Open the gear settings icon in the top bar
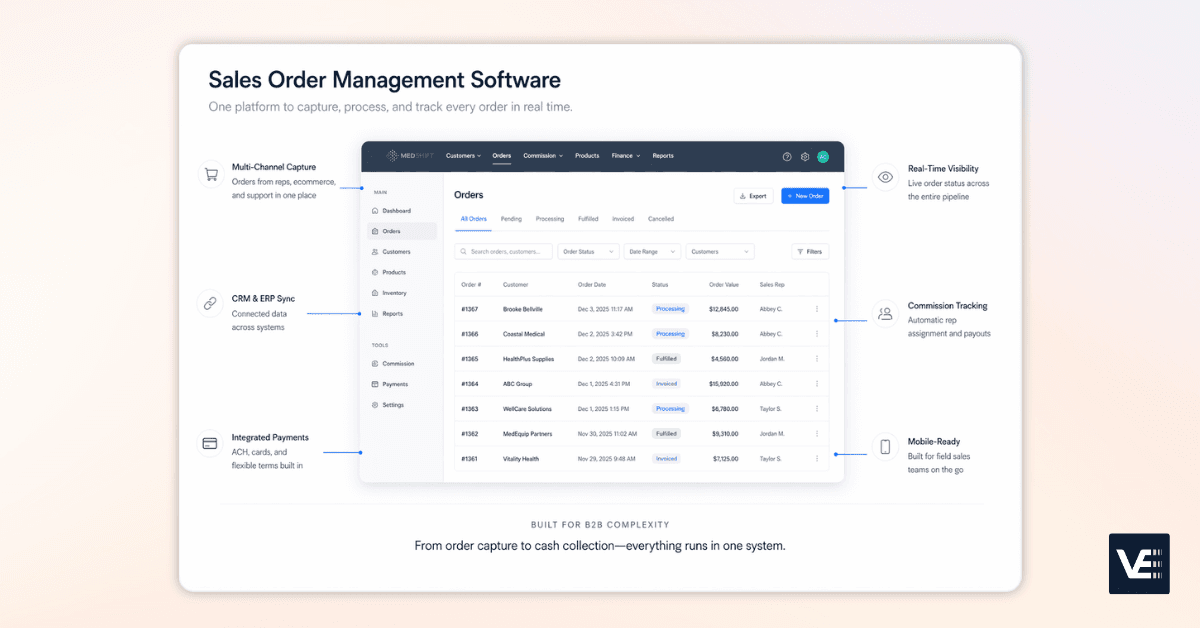1200x628 pixels. tap(805, 156)
